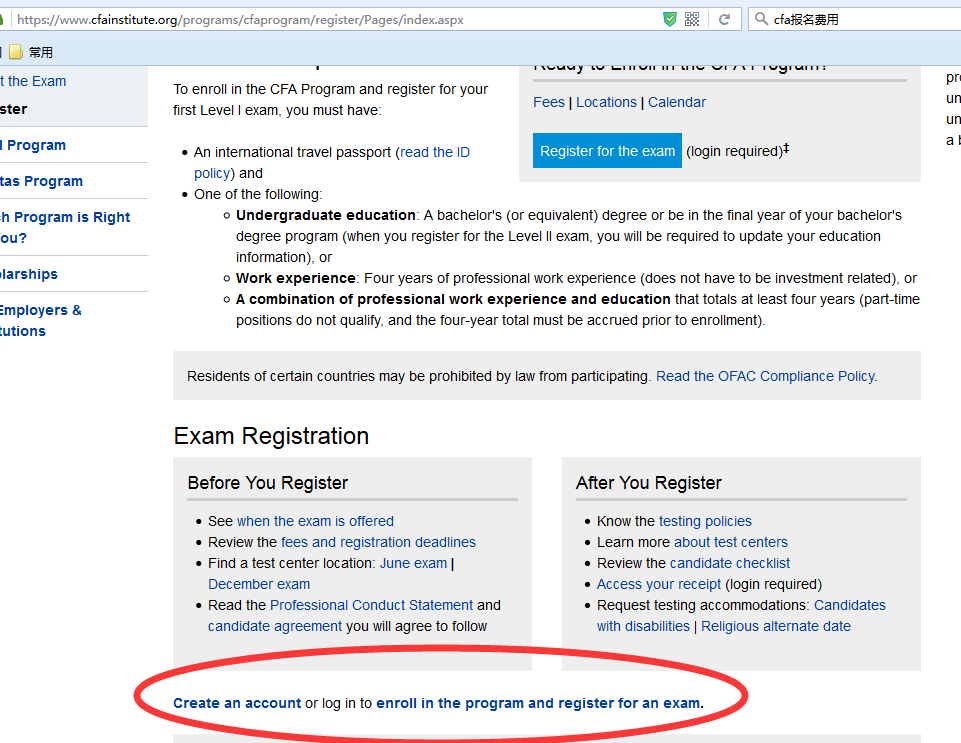The height and width of the screenshot is (743, 961).
Task: Open the QR code icon in address bar
Action: click(691, 19)
